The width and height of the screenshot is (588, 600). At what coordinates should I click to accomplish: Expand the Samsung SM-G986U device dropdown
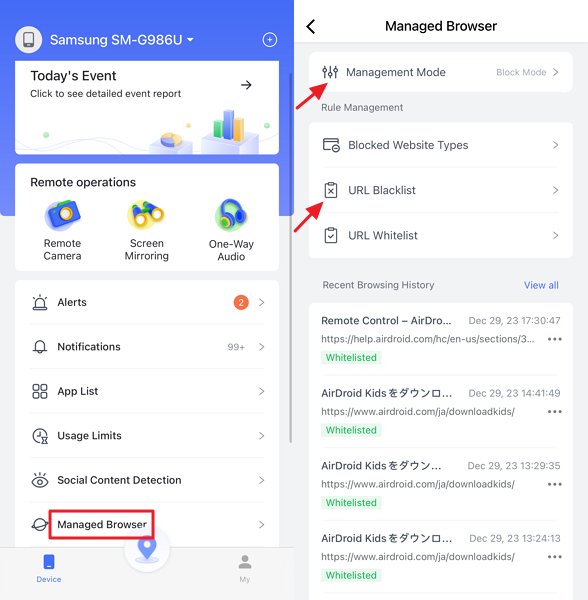(122, 40)
